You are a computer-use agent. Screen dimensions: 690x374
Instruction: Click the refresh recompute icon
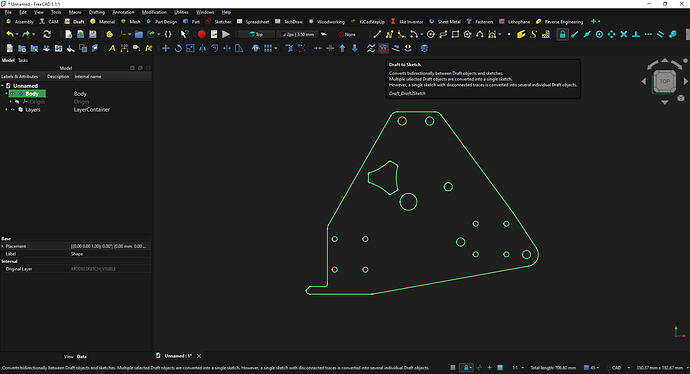click(x=47, y=34)
